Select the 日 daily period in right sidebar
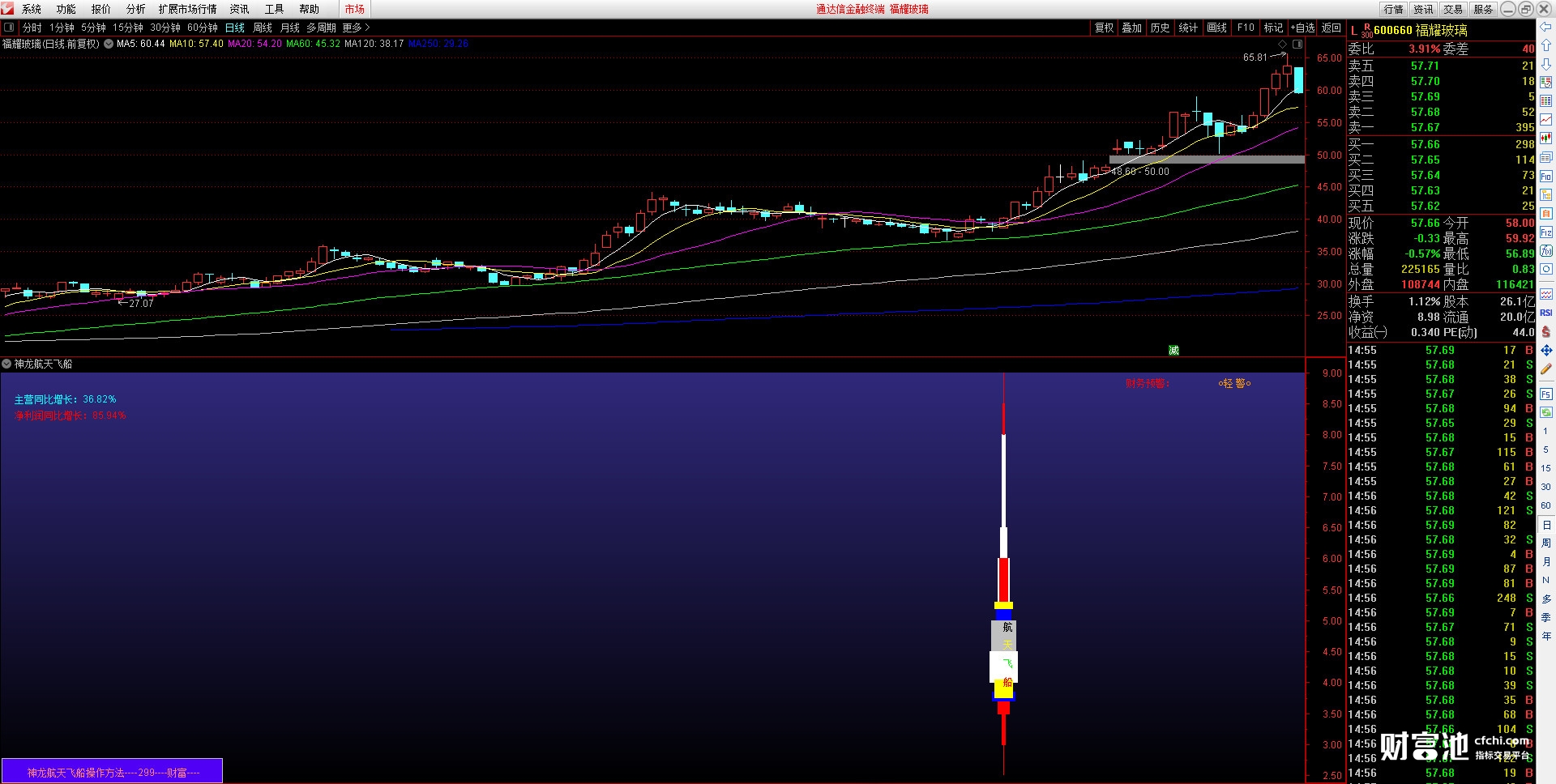Image resolution: width=1556 pixels, height=784 pixels. tap(1546, 525)
